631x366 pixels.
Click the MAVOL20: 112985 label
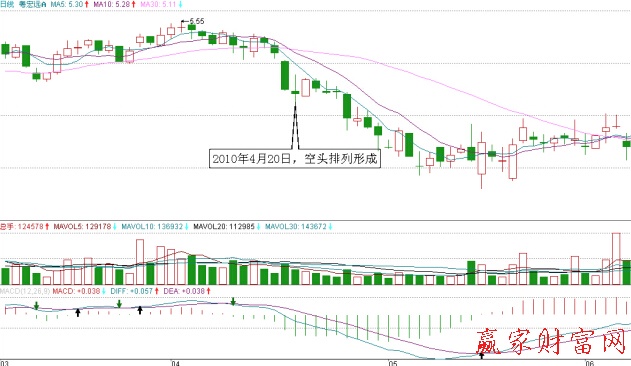pos(227,227)
